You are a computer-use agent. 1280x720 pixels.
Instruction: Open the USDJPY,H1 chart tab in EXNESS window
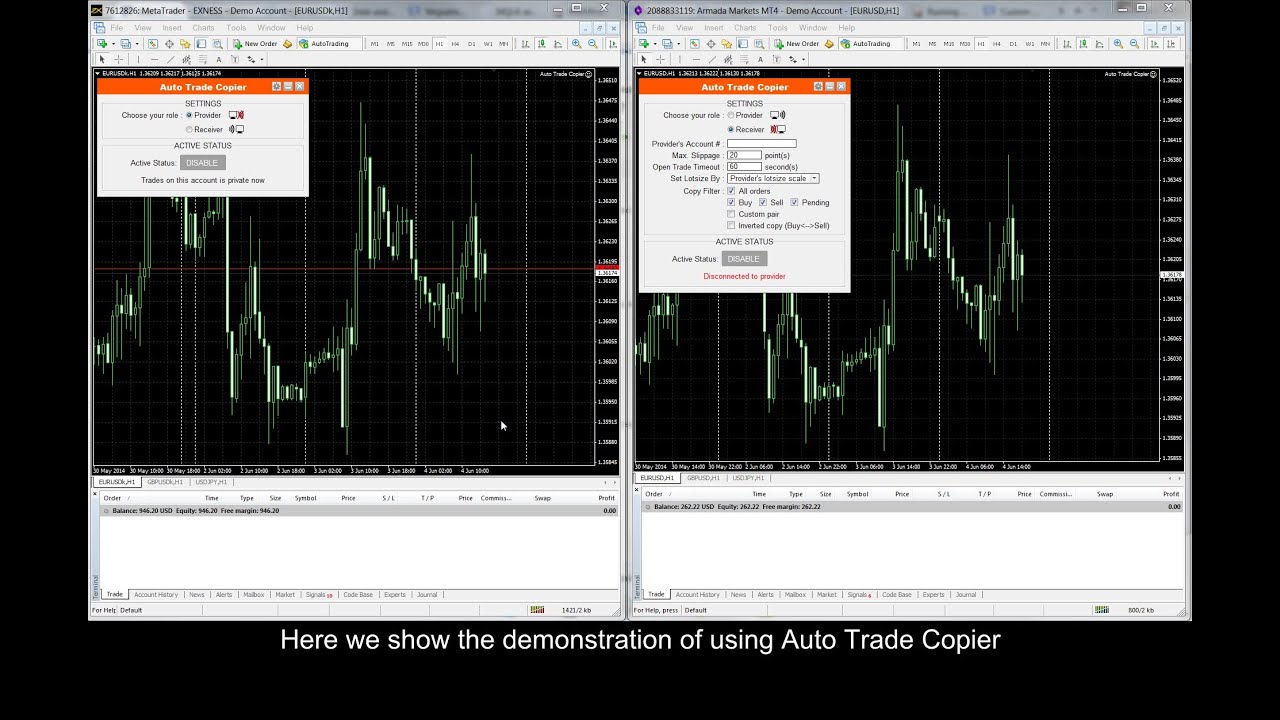[x=209, y=482]
